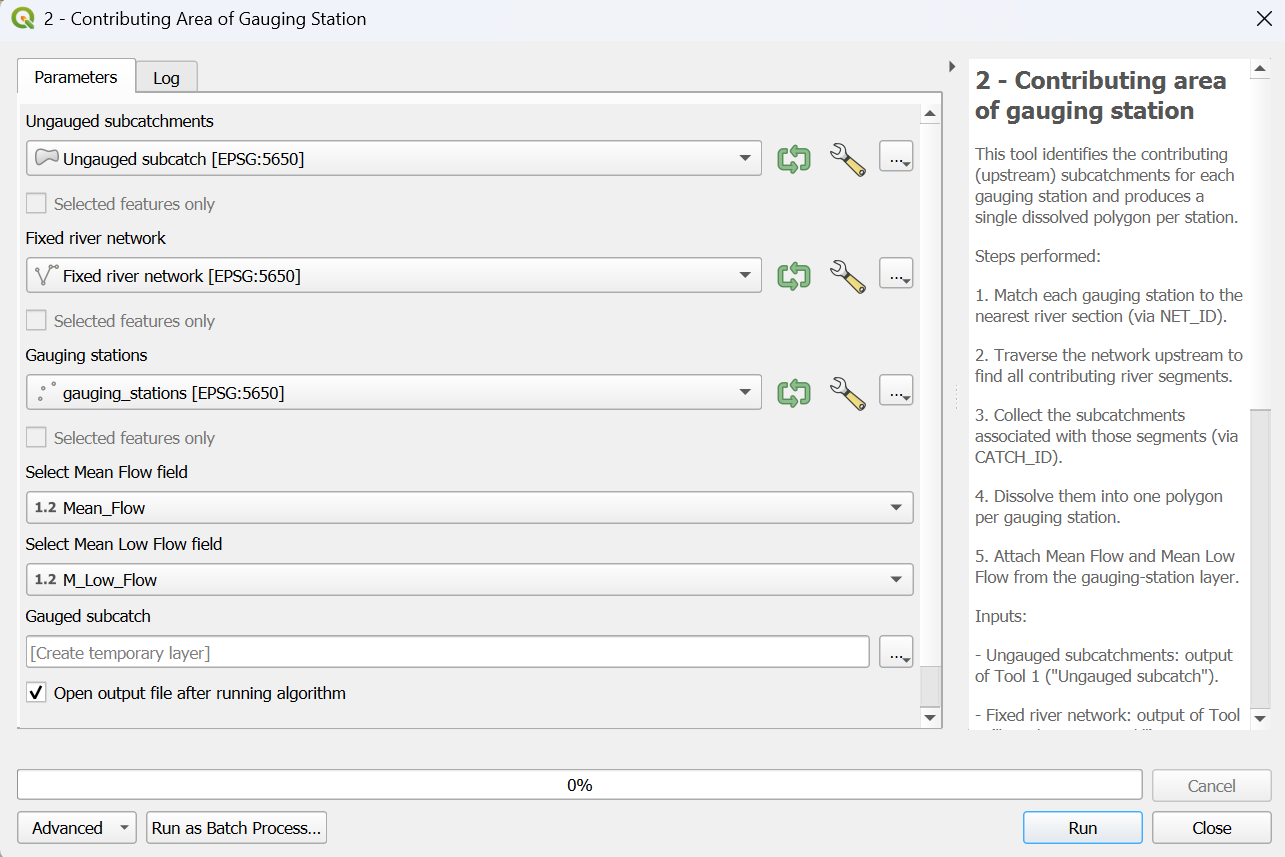1285x857 pixels.
Task: Click iterate icon for Gauging stations layer
Action: coord(794,393)
